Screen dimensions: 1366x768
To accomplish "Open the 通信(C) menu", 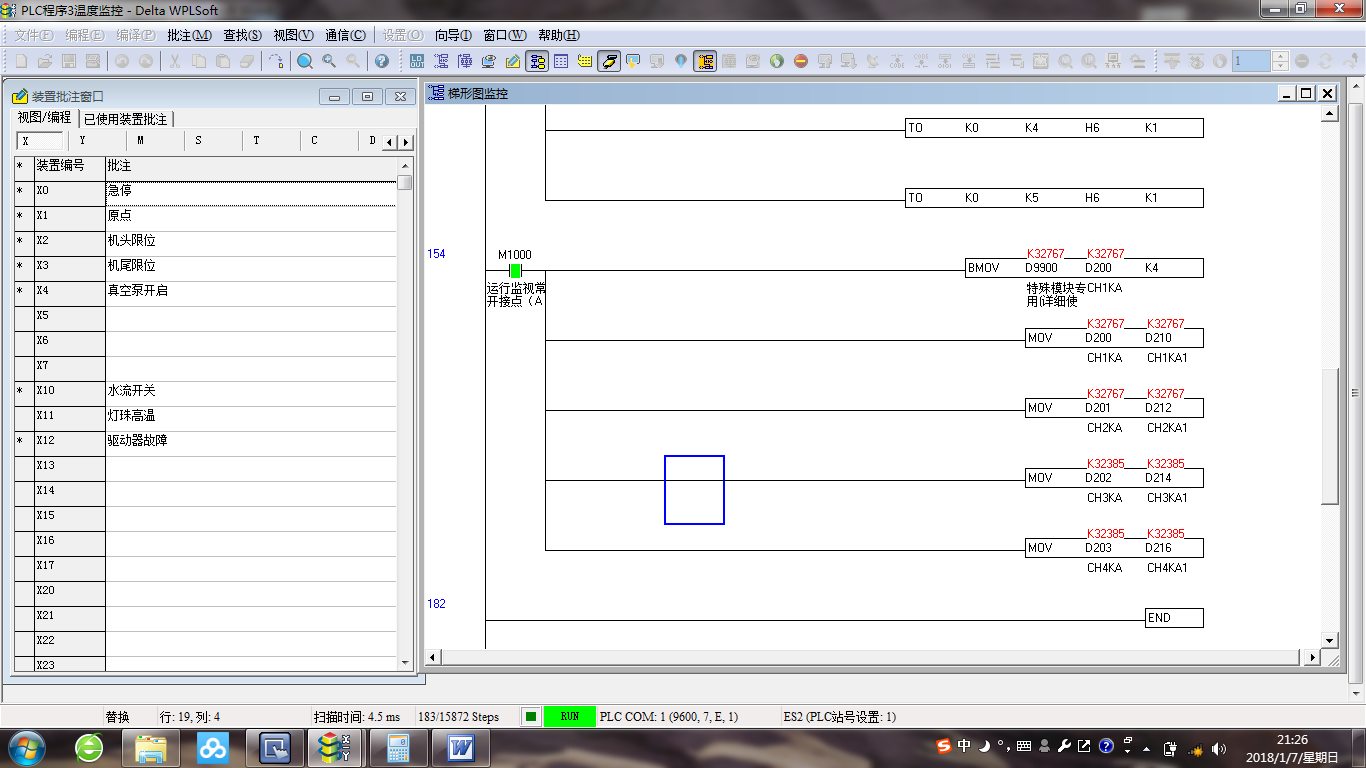I will click(345, 35).
